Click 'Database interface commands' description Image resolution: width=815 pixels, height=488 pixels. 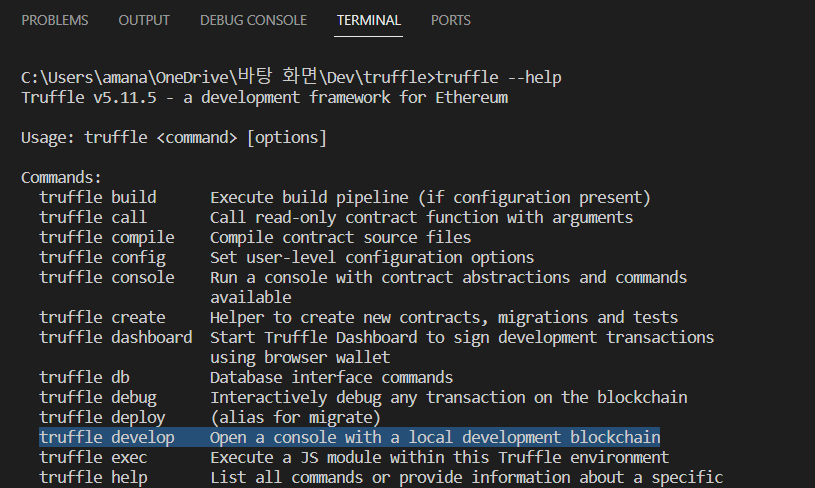[332, 377]
